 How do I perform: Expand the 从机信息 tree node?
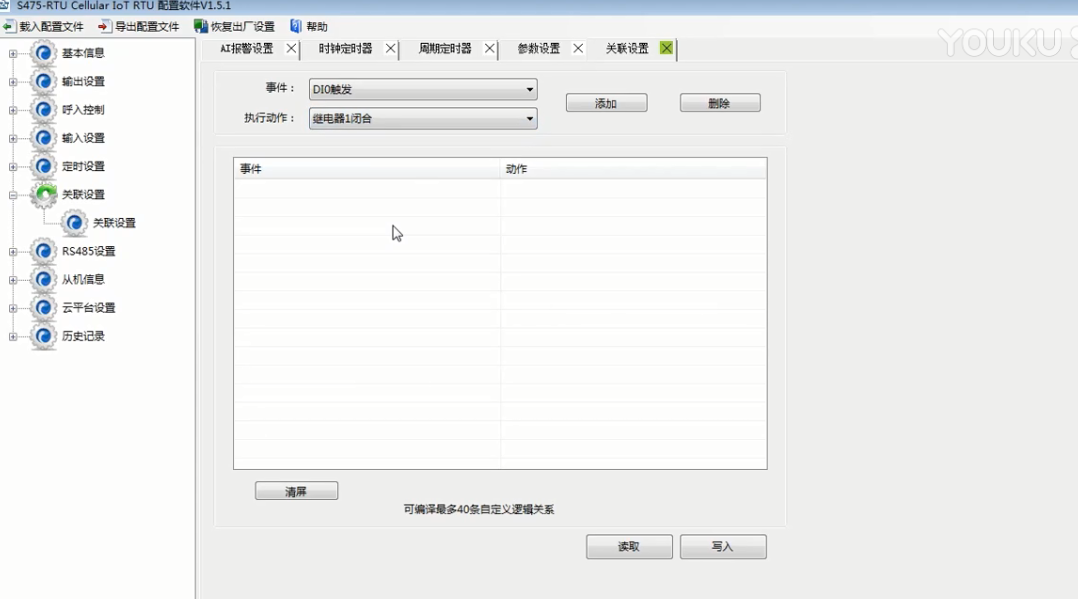13,280
